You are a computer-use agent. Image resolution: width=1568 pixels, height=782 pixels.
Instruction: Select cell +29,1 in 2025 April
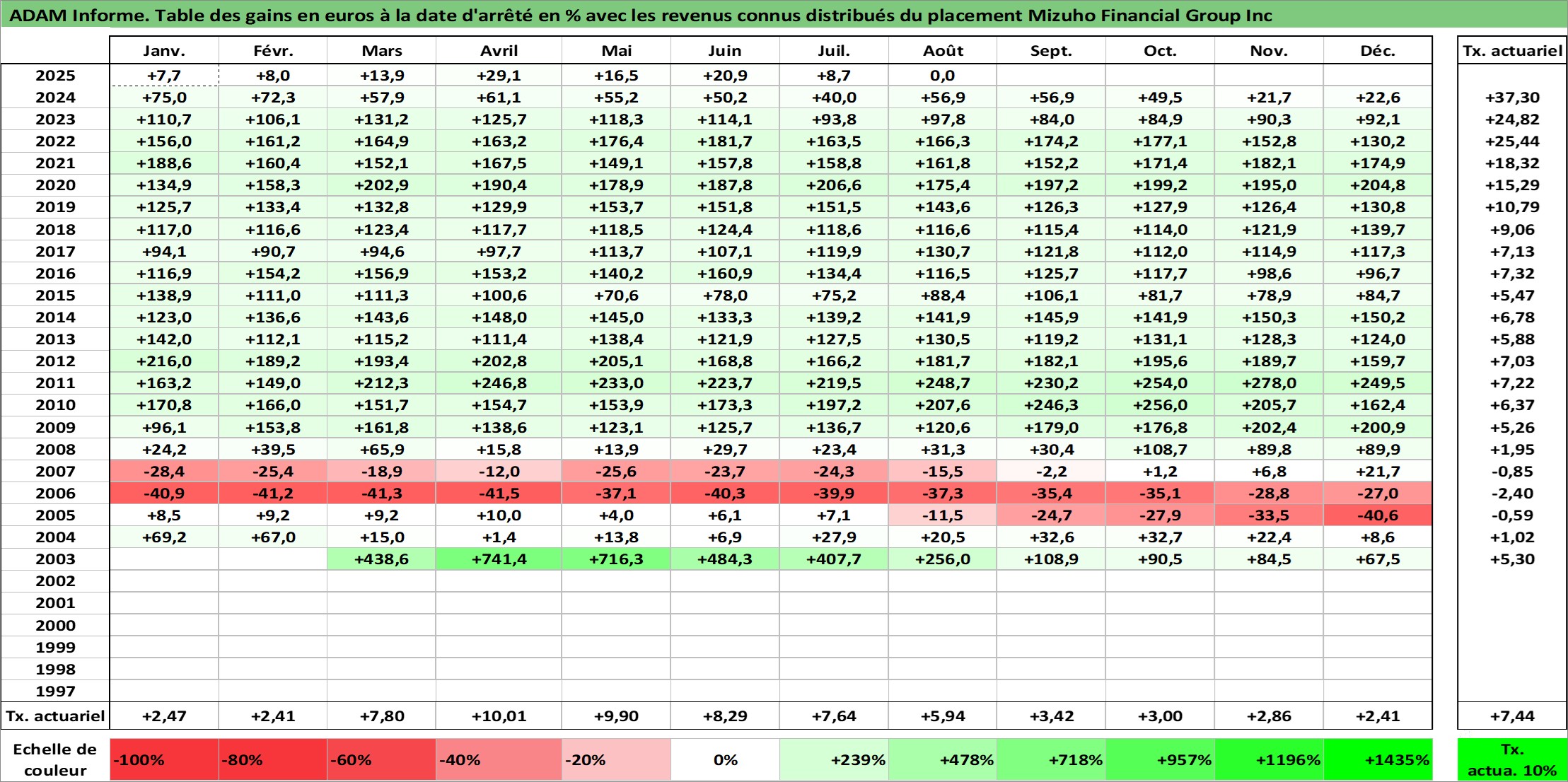coord(499,76)
